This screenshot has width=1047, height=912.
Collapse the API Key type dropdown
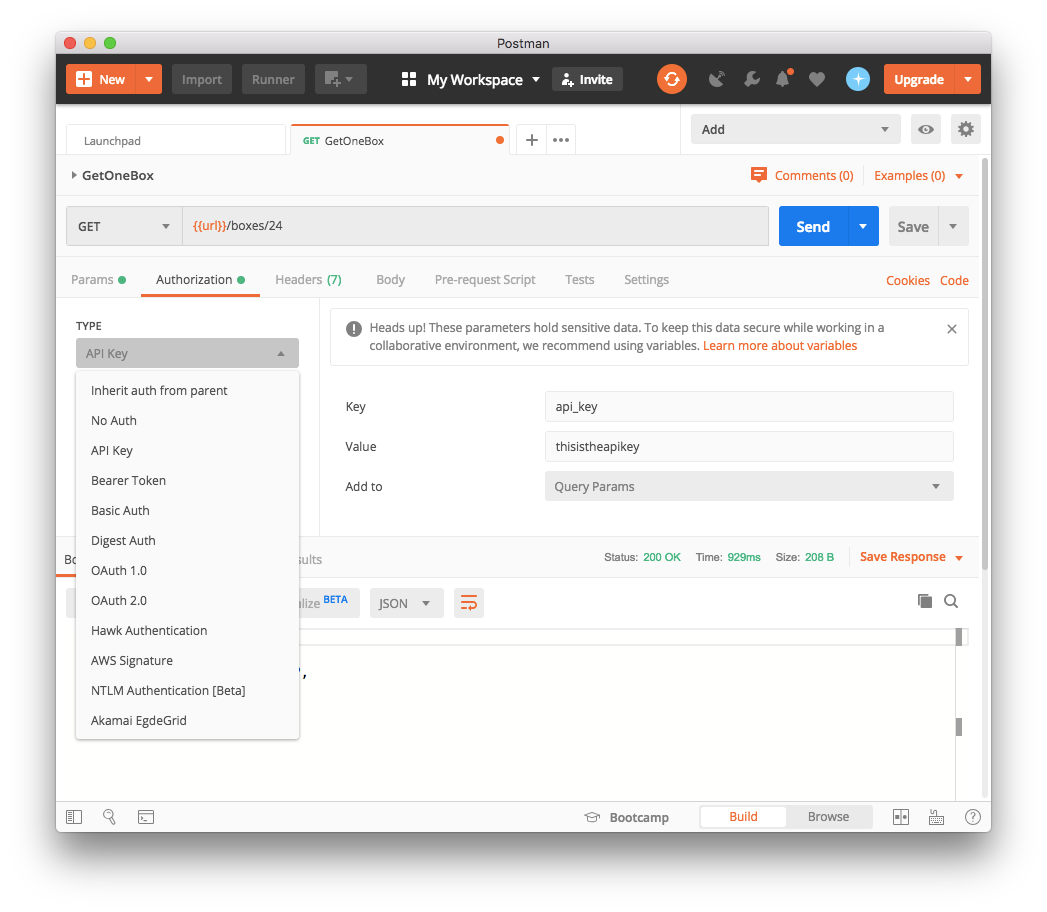coord(187,353)
